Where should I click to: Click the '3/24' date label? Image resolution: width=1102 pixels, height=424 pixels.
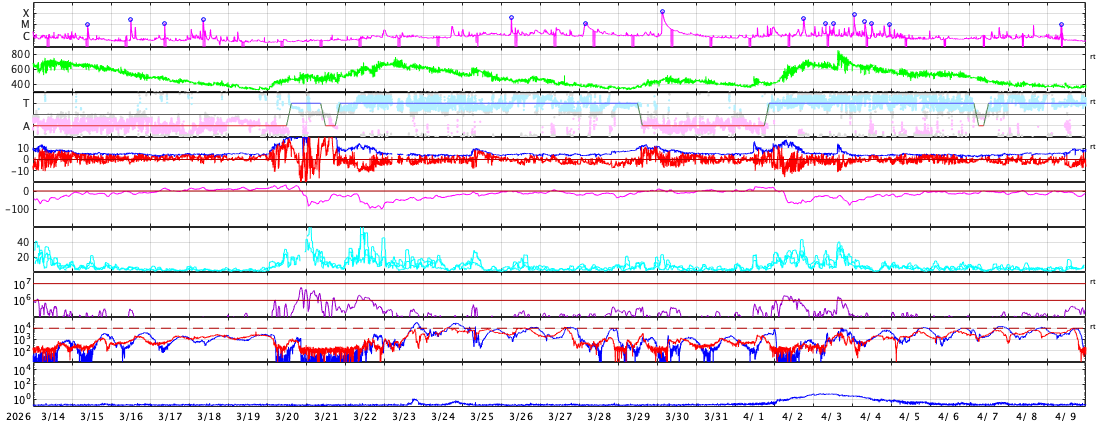443,416
